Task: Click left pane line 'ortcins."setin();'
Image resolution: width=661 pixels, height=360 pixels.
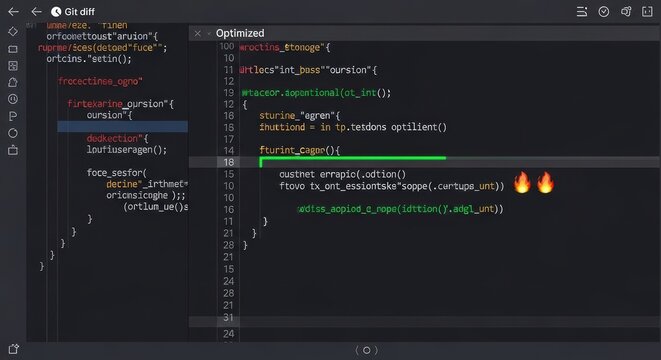Action: pyautogui.click(x=89, y=59)
